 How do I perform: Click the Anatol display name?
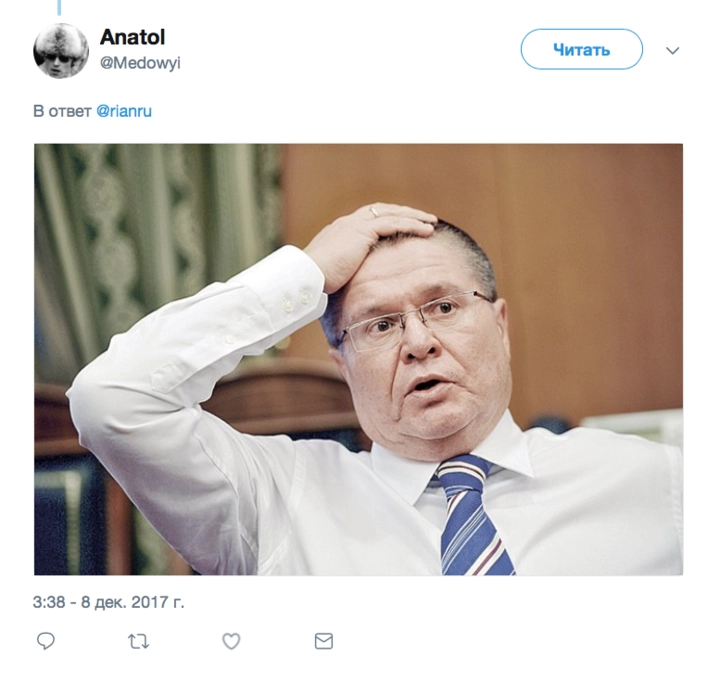point(132,37)
